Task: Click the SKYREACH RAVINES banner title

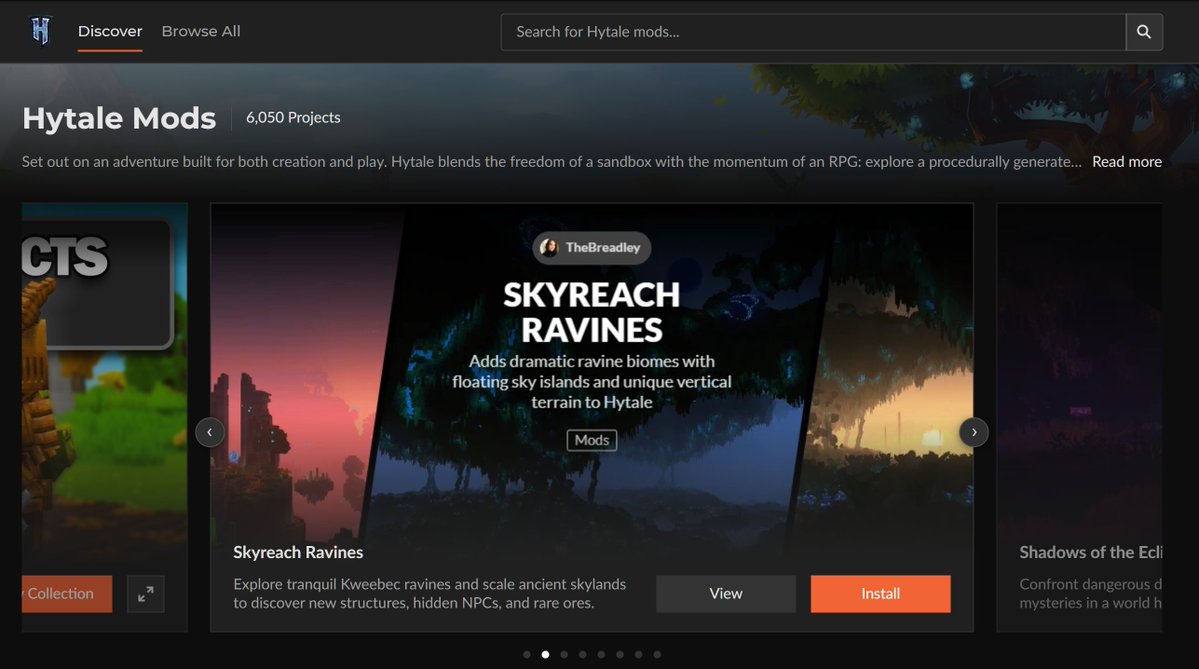Action: (592, 312)
